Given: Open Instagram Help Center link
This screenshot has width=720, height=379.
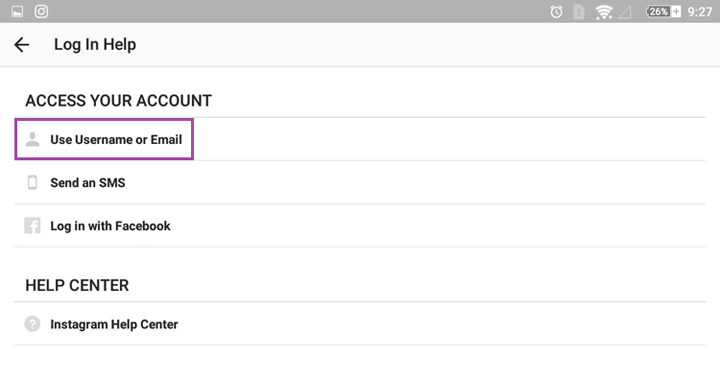Looking at the screenshot, I should click(360, 324).
